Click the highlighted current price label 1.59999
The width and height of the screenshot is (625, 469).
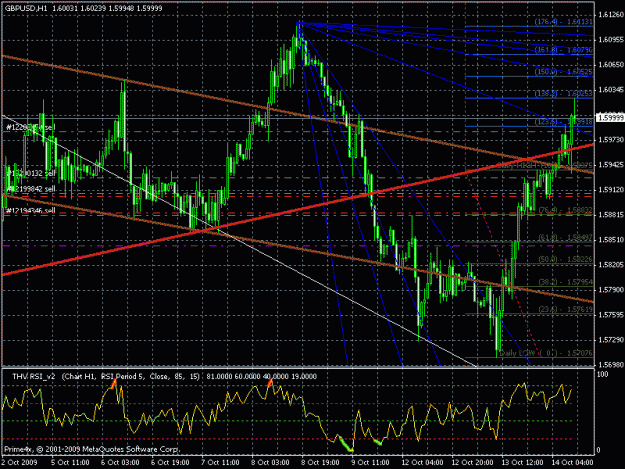610,118
